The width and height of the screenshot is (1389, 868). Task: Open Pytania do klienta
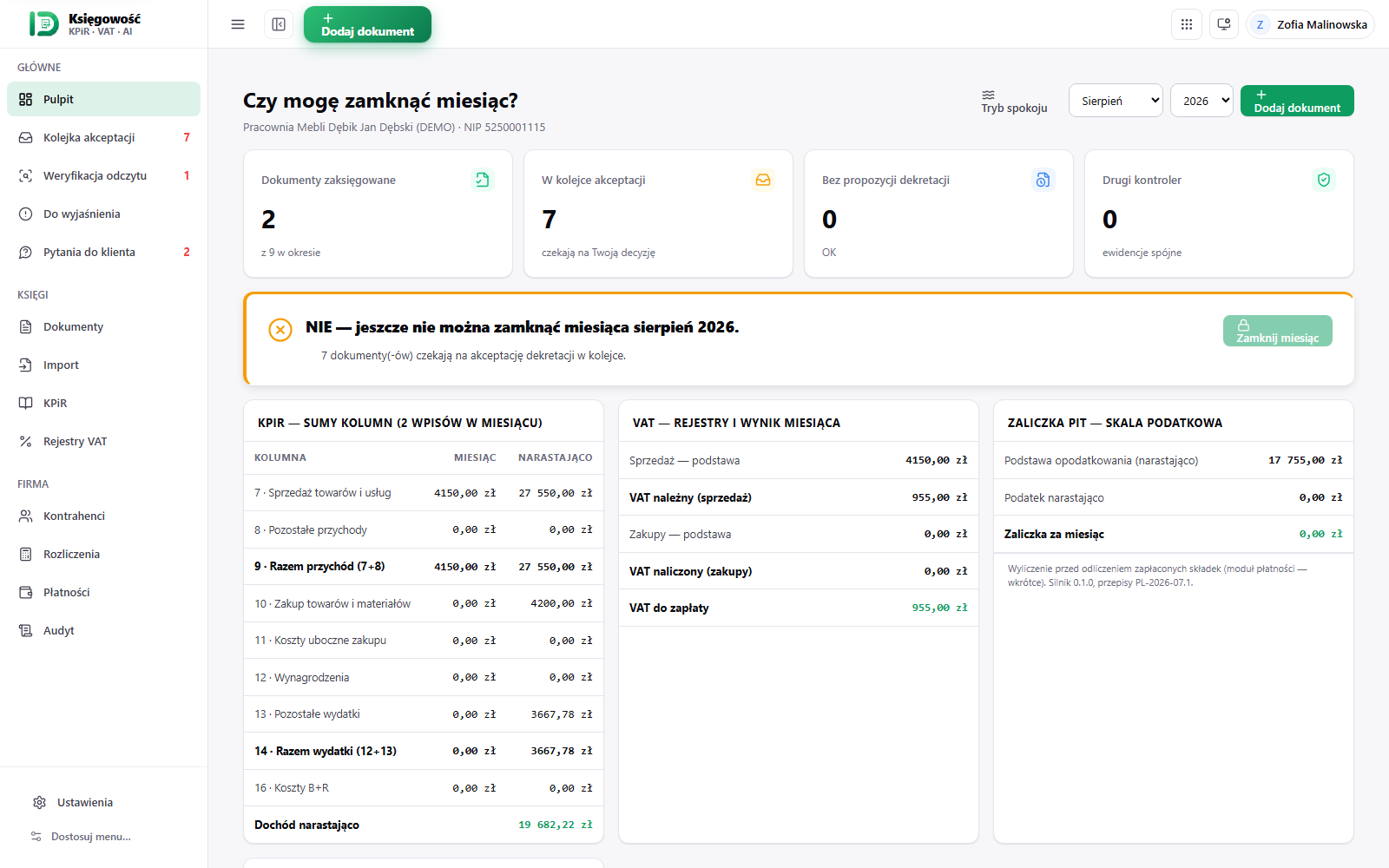[x=103, y=252]
